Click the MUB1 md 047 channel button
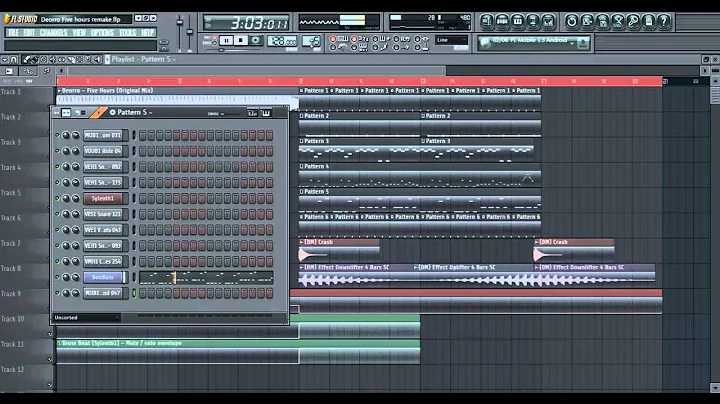Screen dimensions: 720x404 pos(103,293)
